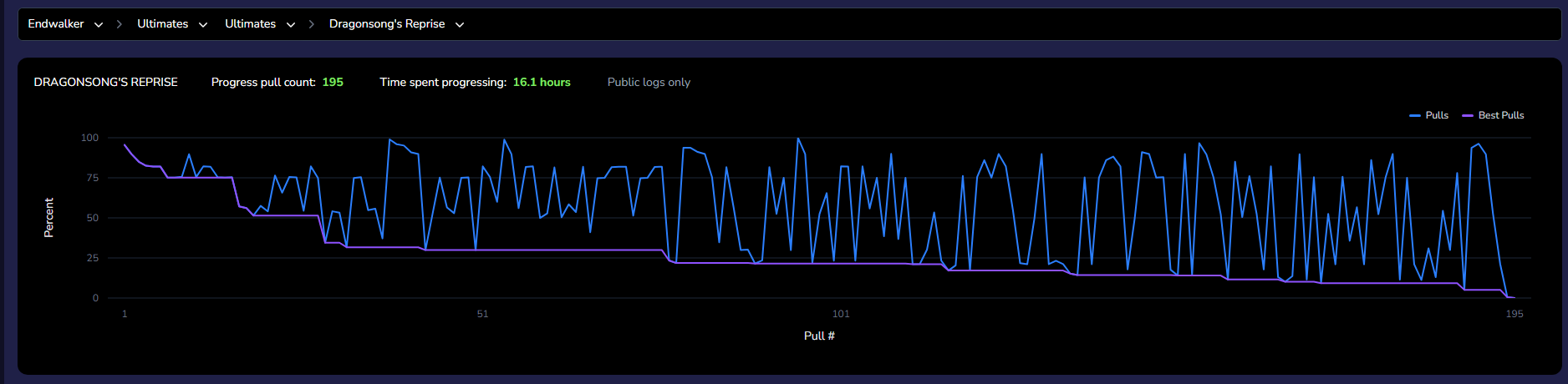Click the 195 progress pull count value

coord(333,82)
